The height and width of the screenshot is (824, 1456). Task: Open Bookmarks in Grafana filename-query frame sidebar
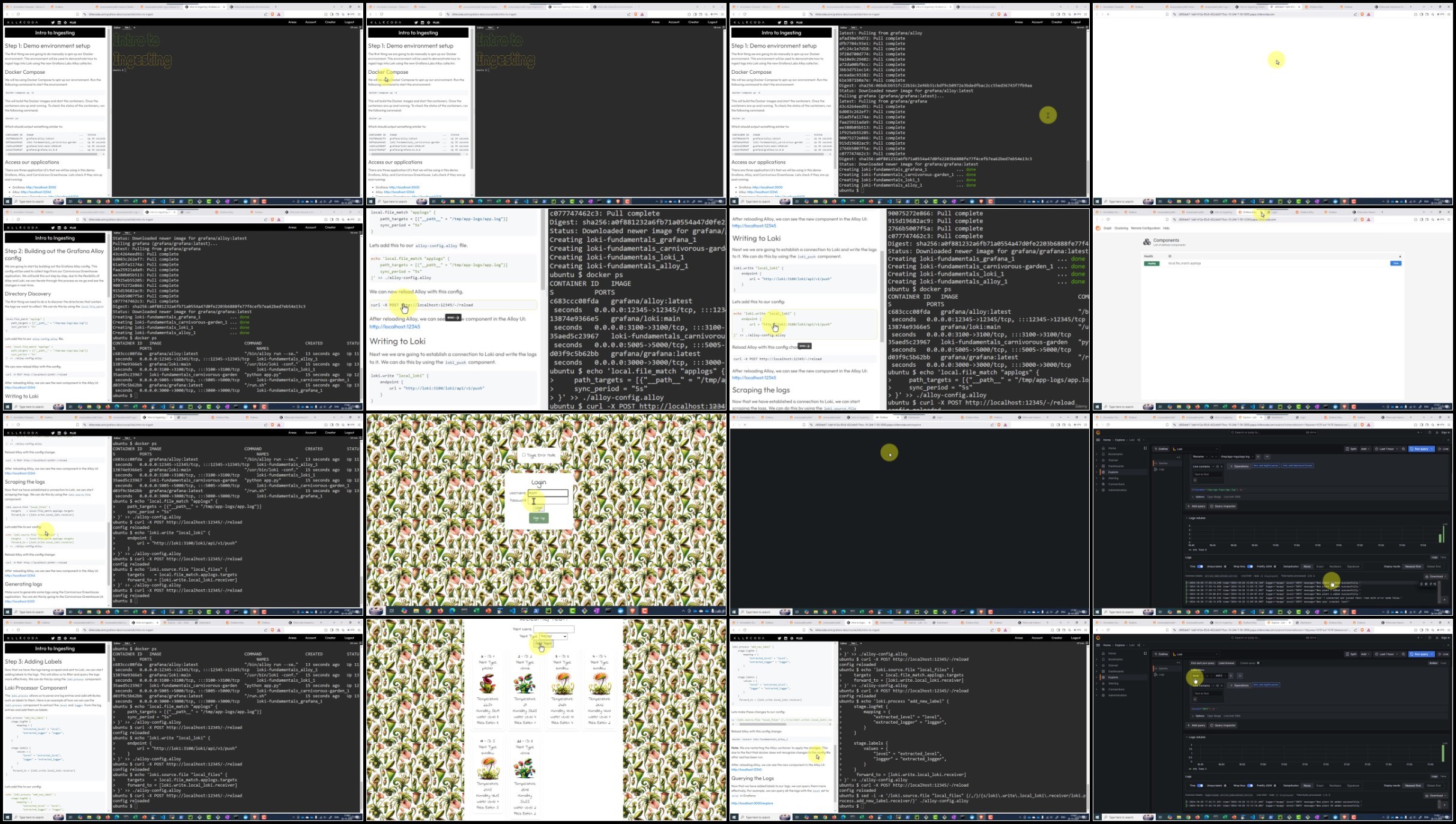(x=1115, y=454)
